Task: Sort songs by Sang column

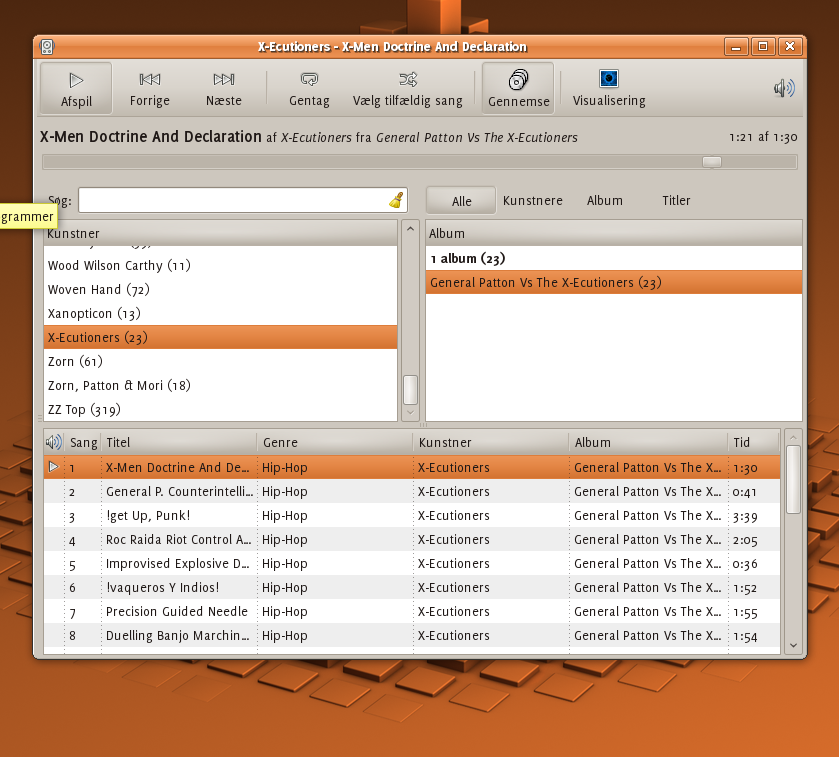Action: pos(83,442)
